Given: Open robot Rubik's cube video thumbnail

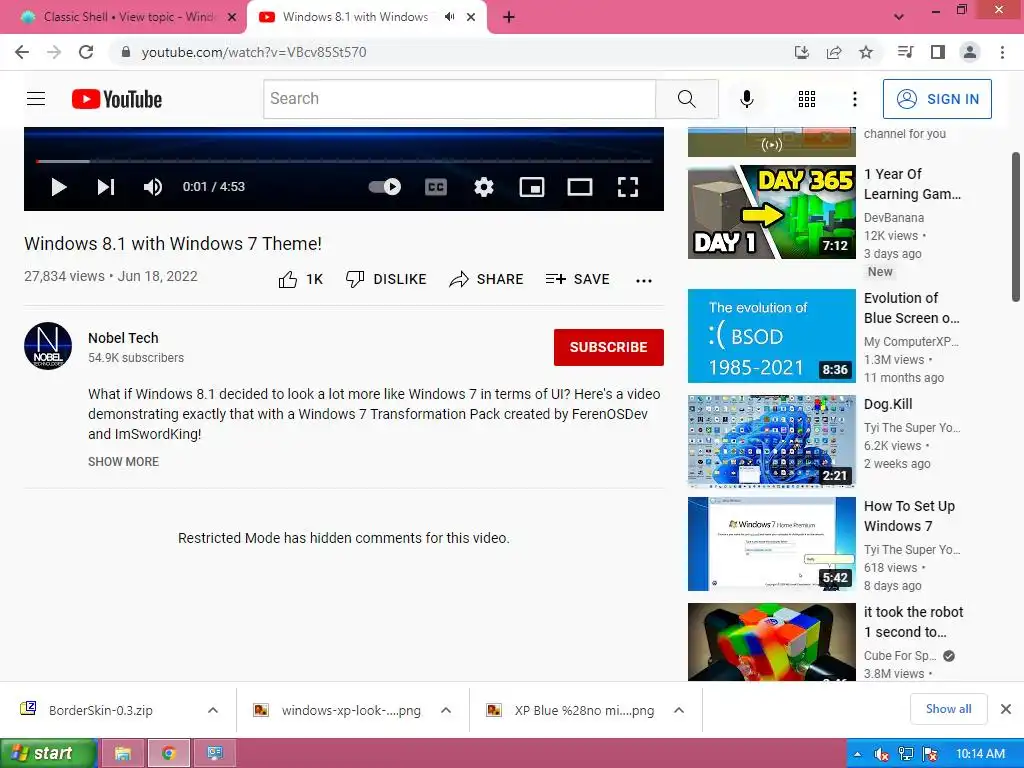Looking at the screenshot, I should click(771, 642).
